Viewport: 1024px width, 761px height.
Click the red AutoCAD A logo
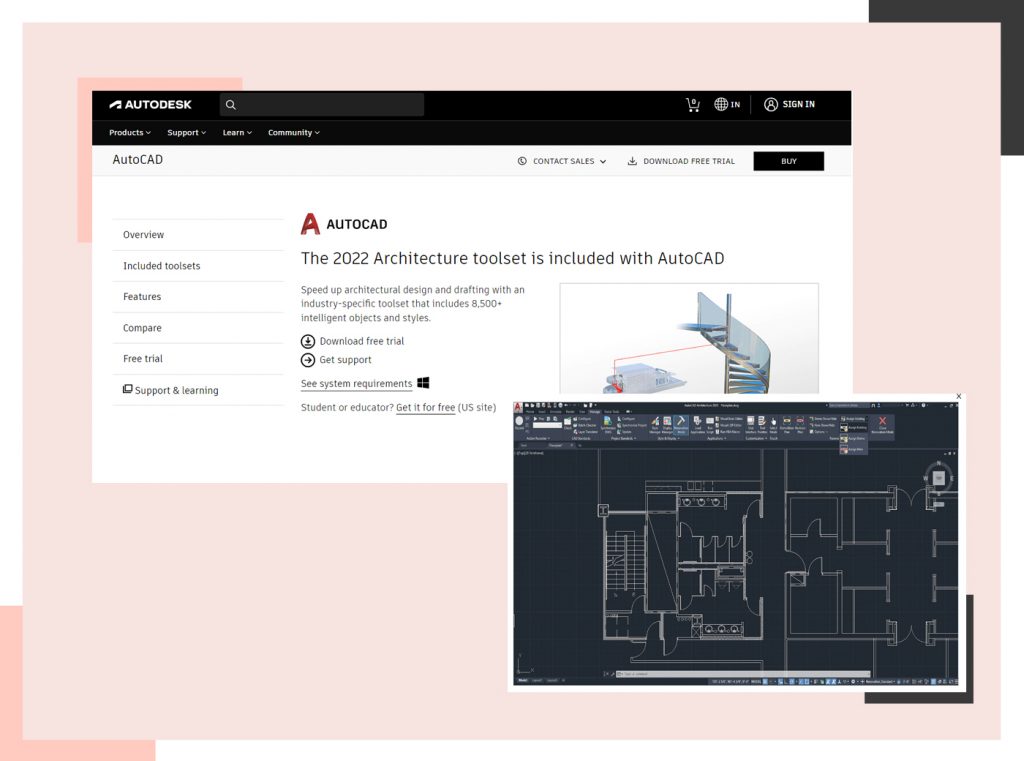(310, 224)
